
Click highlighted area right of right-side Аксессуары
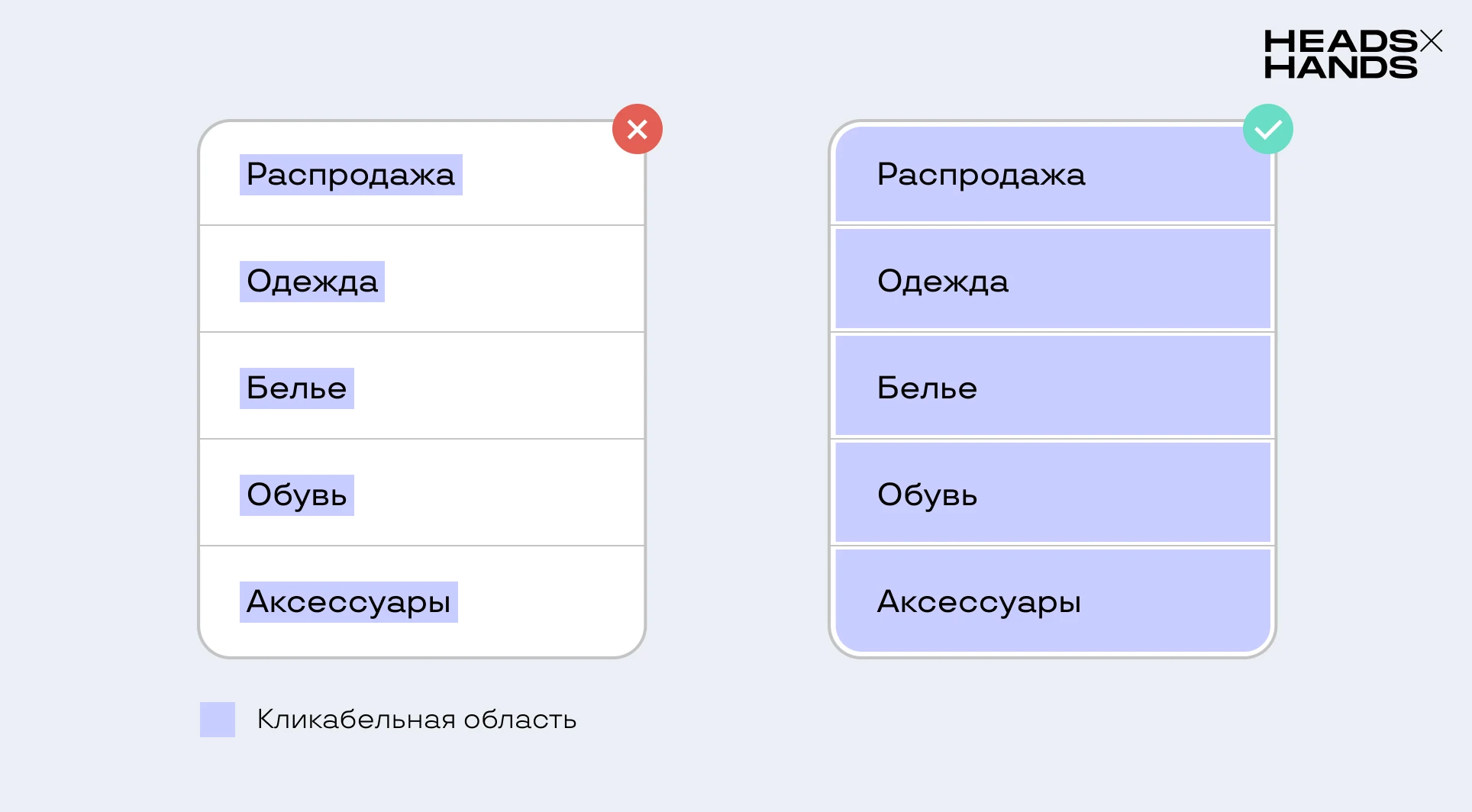[x=1176, y=601]
